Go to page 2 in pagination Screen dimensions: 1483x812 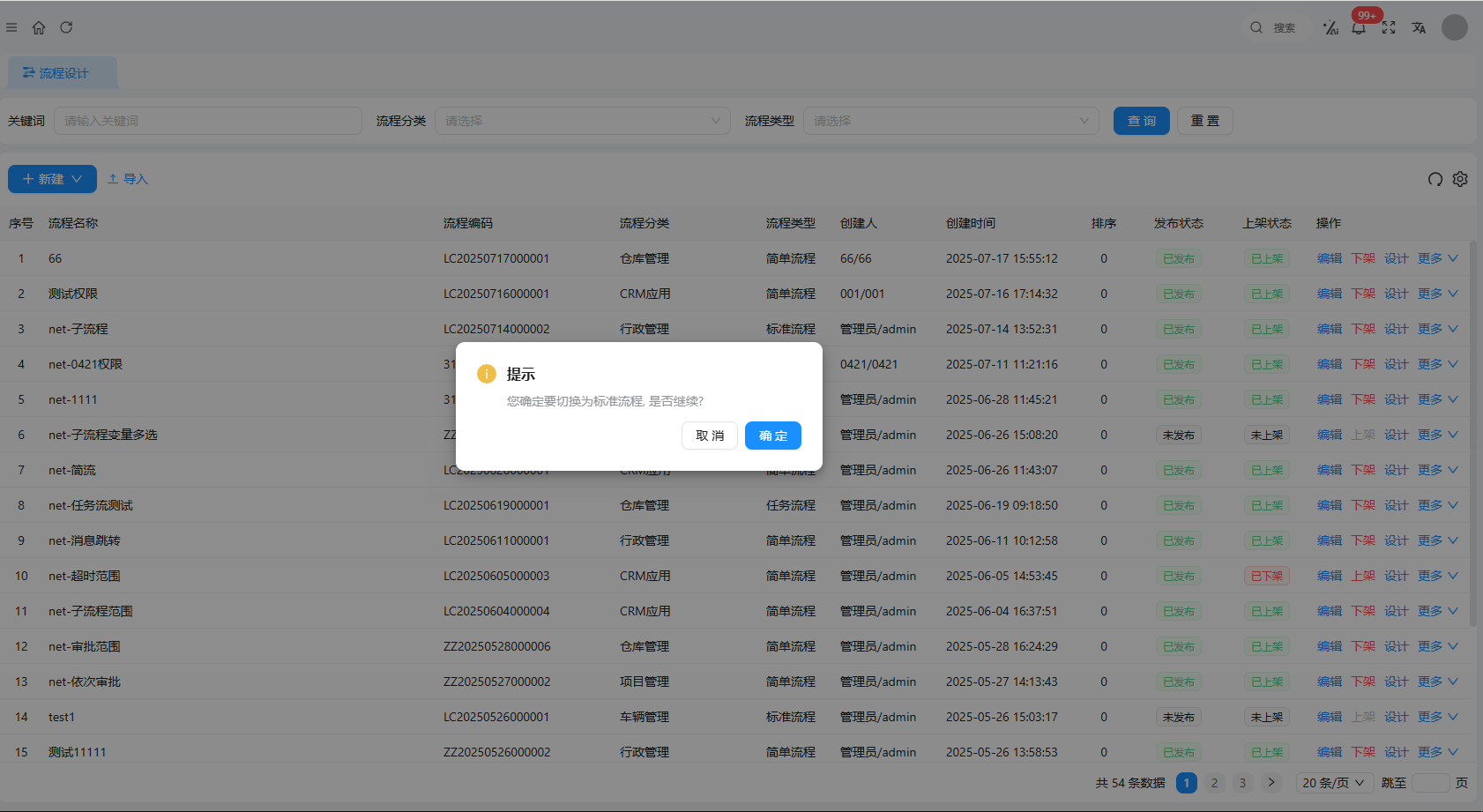point(1214,783)
